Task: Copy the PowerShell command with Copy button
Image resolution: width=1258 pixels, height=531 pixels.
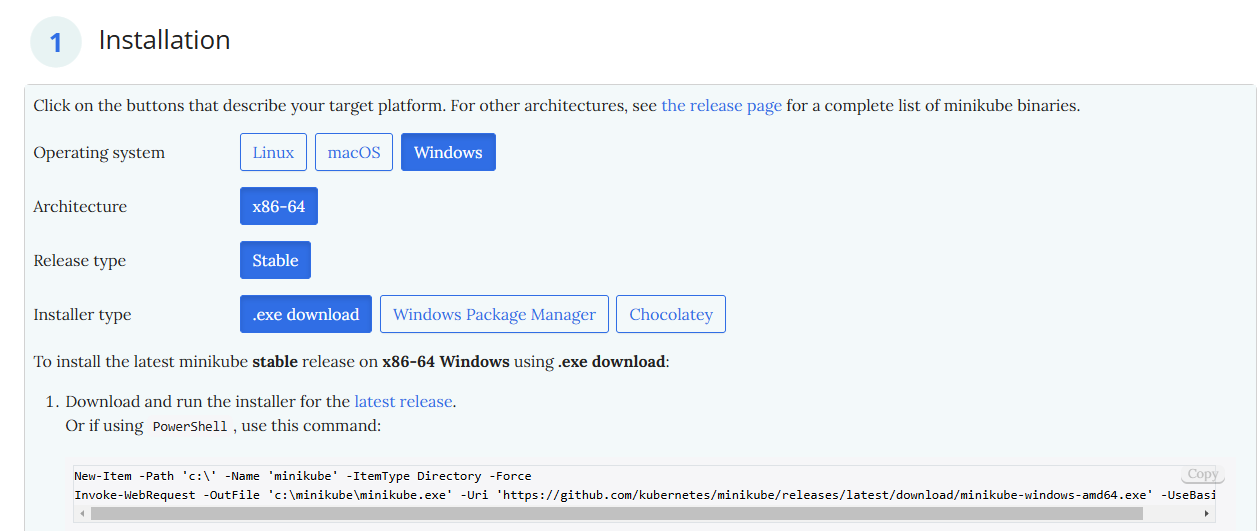Action: 1203,474
